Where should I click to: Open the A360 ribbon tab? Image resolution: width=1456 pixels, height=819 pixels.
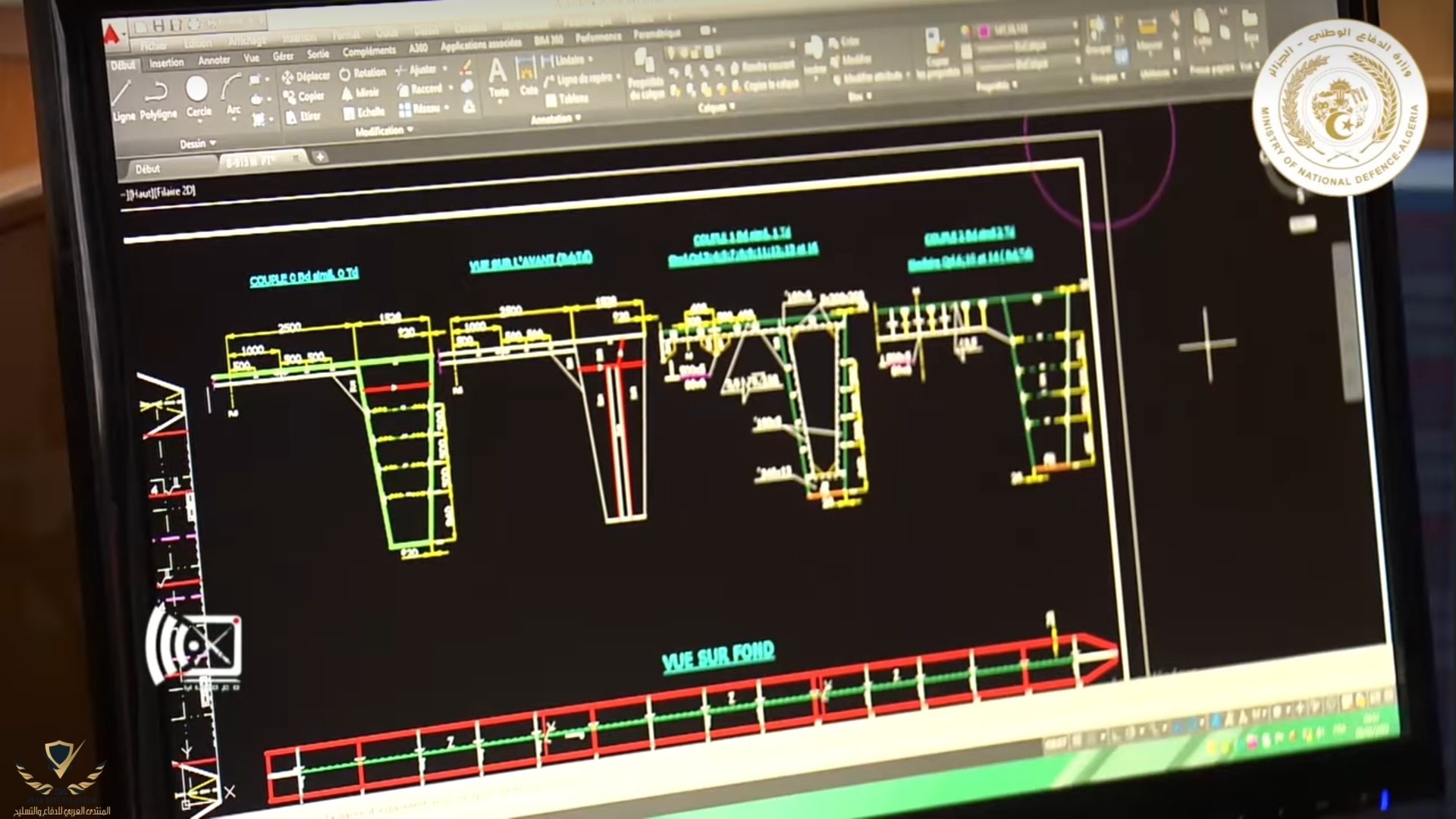(418, 49)
